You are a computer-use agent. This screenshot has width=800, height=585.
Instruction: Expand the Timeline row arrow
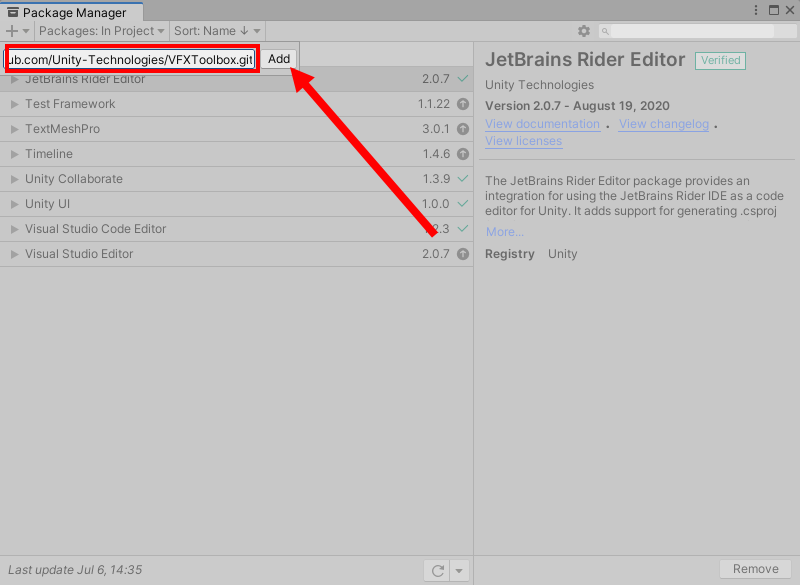point(14,154)
